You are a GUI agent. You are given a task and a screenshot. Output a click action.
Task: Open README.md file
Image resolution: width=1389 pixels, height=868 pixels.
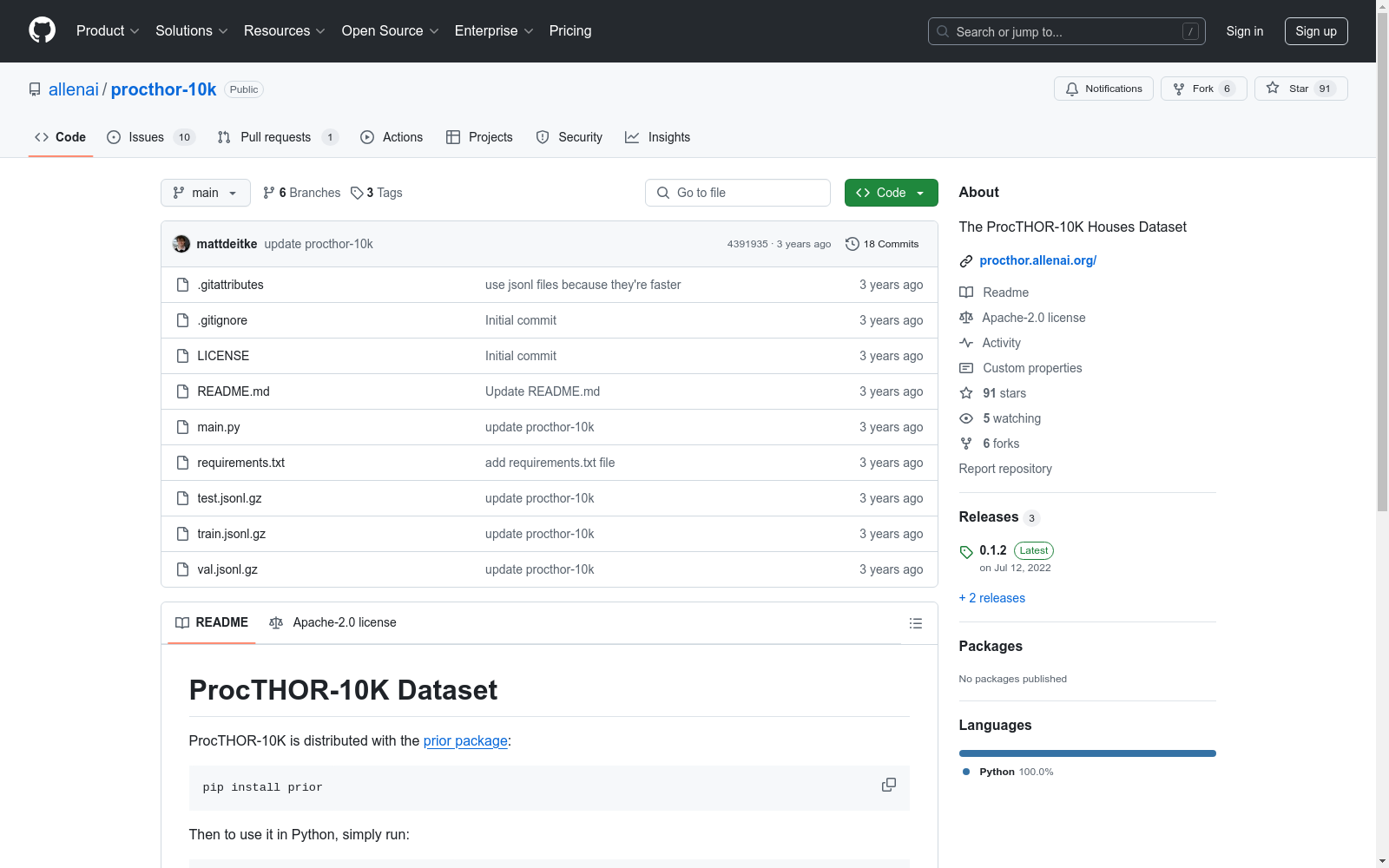click(x=234, y=391)
